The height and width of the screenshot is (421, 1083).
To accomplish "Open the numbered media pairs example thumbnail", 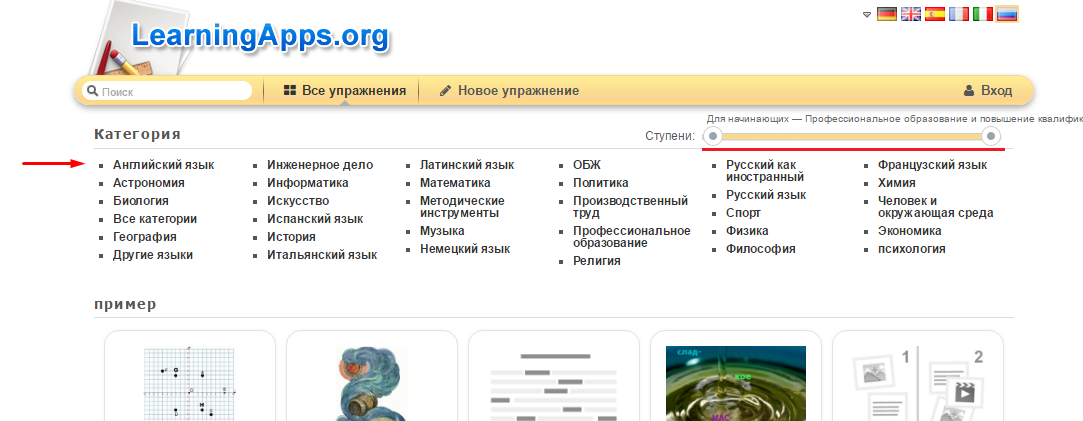I will coord(918,376).
